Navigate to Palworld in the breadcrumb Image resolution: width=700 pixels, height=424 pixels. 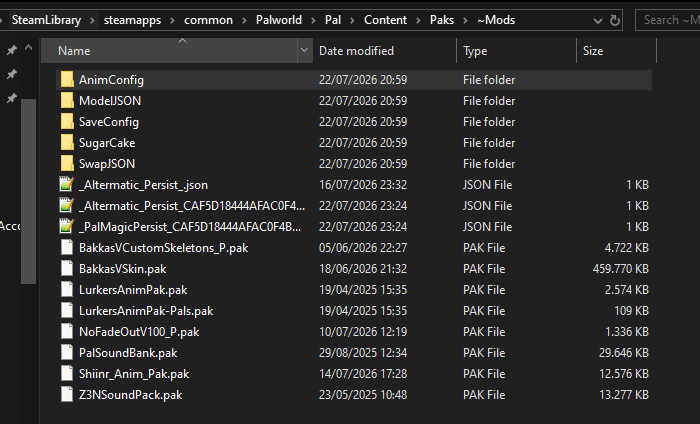(x=279, y=20)
